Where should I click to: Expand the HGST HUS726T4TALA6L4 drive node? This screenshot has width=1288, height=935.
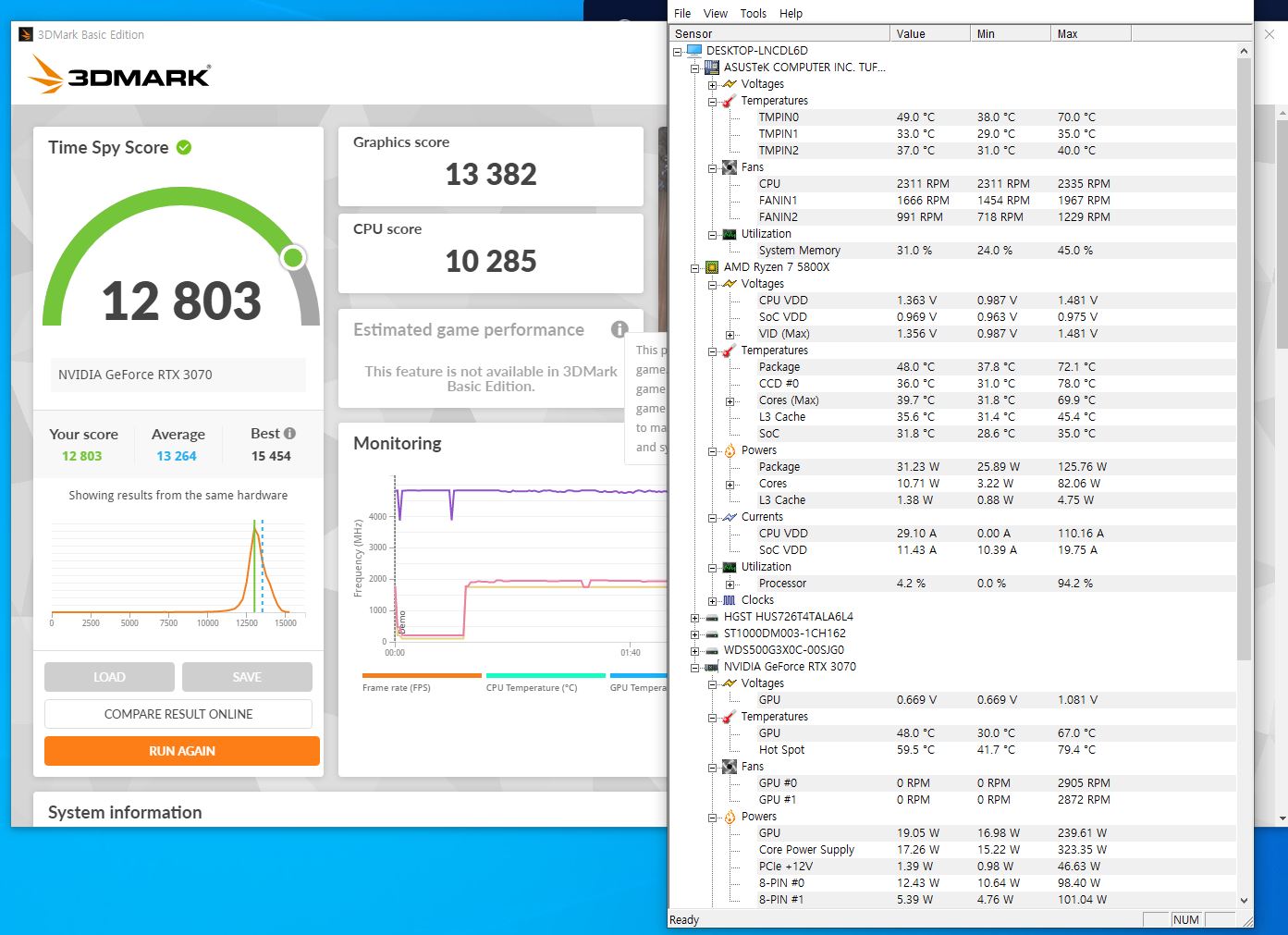point(695,617)
